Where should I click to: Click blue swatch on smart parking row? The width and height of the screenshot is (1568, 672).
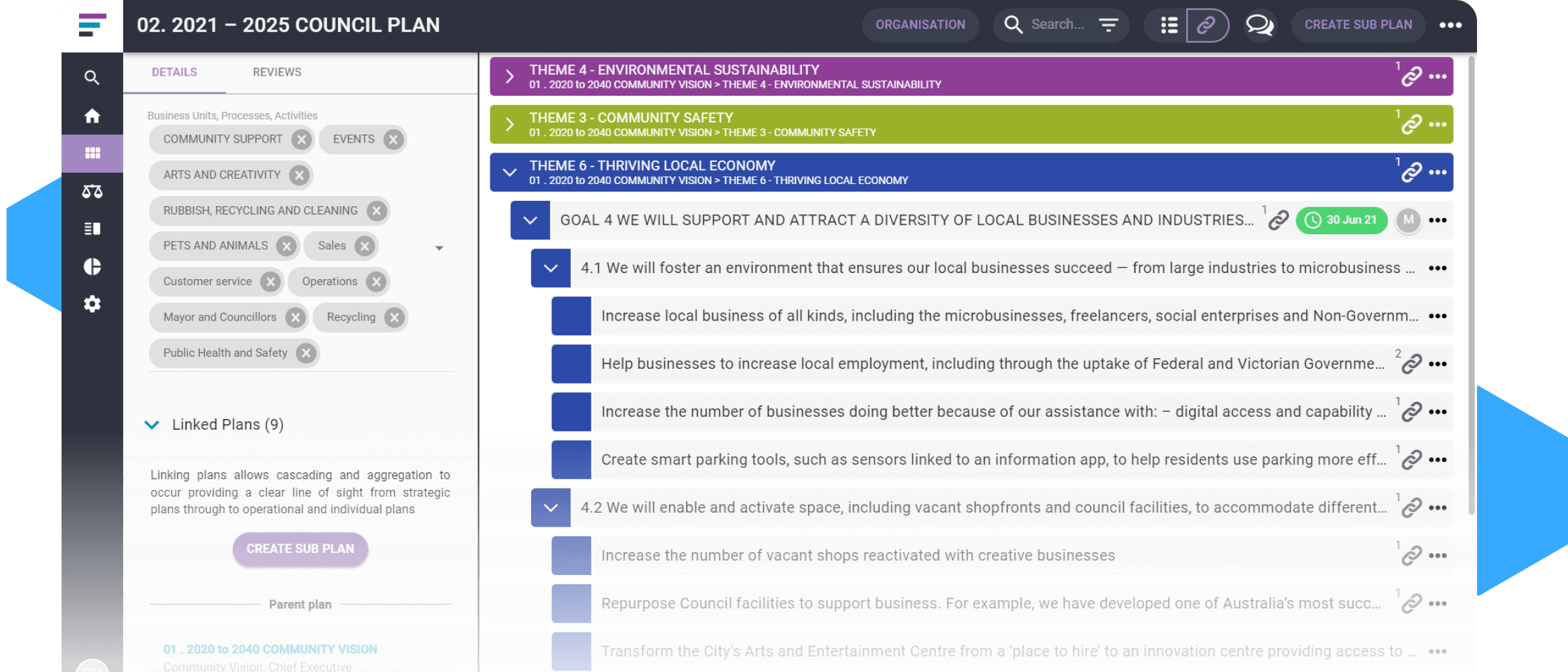571,460
